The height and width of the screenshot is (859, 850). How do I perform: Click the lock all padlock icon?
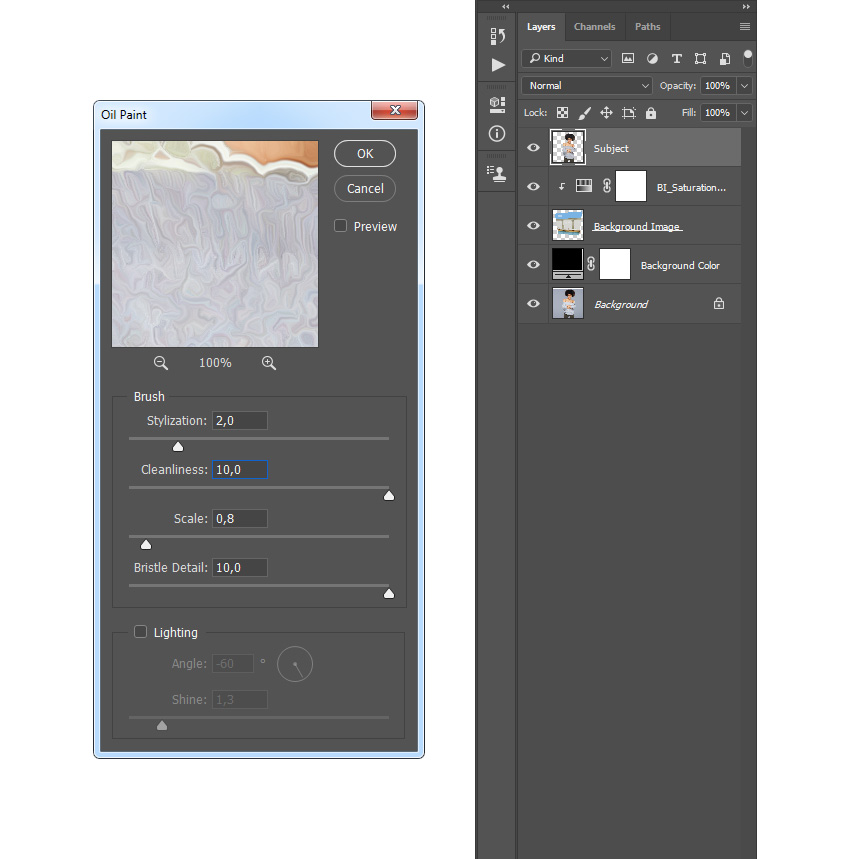coord(651,113)
